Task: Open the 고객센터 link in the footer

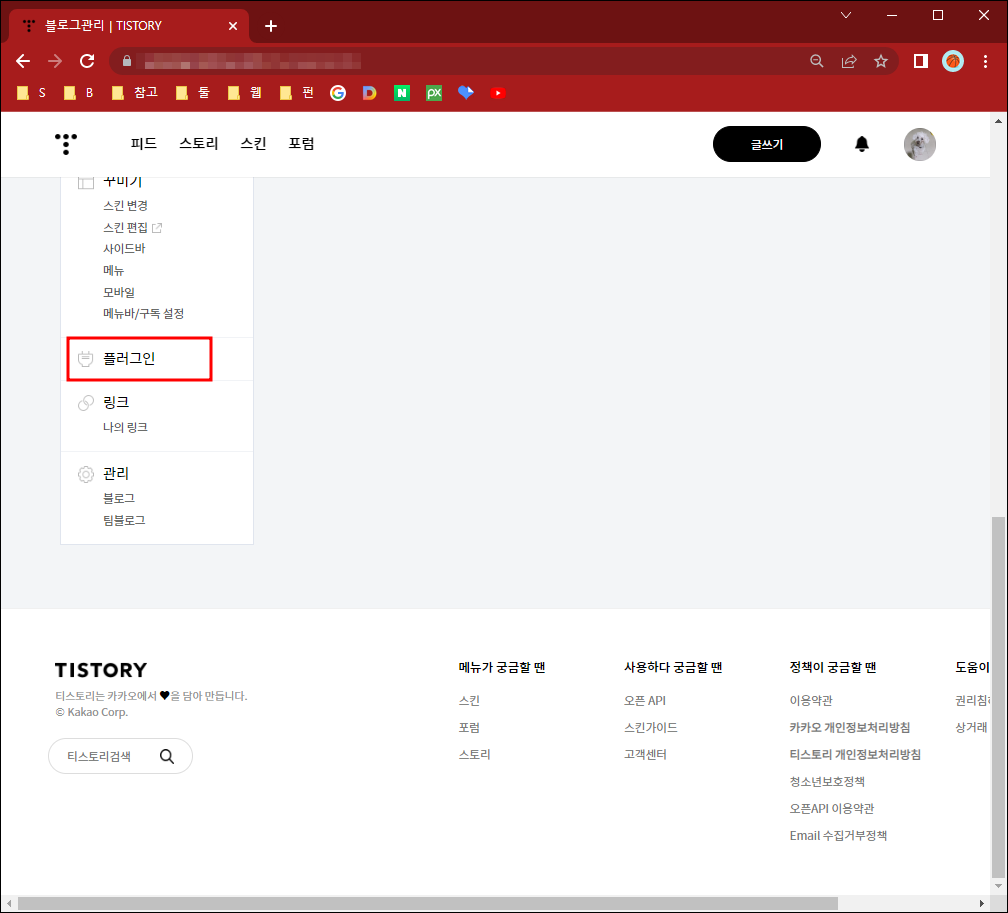Action: tap(647, 754)
